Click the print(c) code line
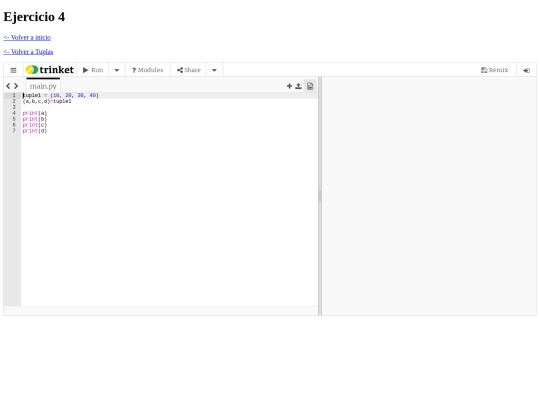540x405 pixels. (x=35, y=125)
